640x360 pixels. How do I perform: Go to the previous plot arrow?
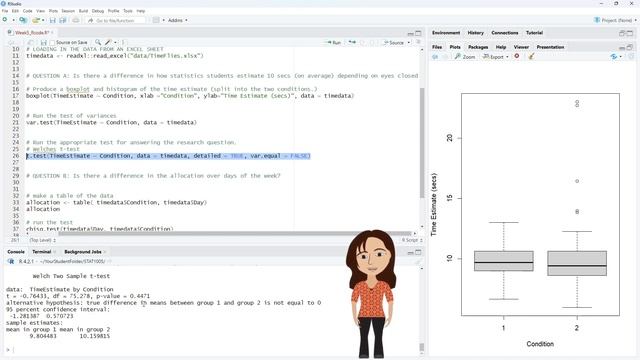[435, 57]
